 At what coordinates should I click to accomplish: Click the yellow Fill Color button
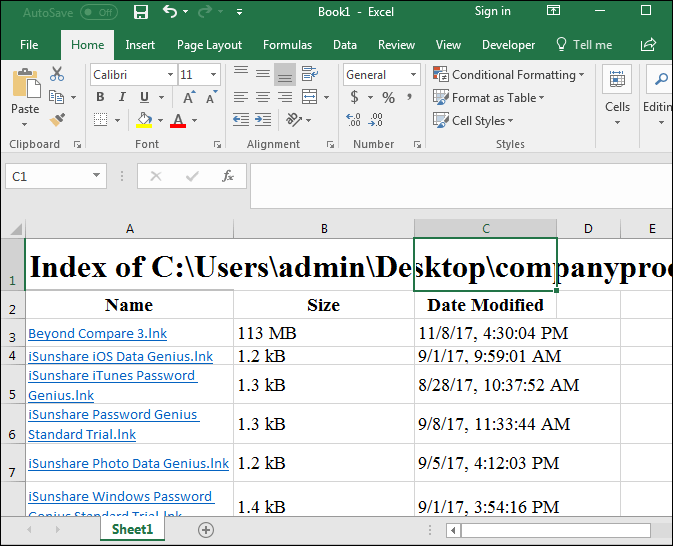(x=144, y=120)
